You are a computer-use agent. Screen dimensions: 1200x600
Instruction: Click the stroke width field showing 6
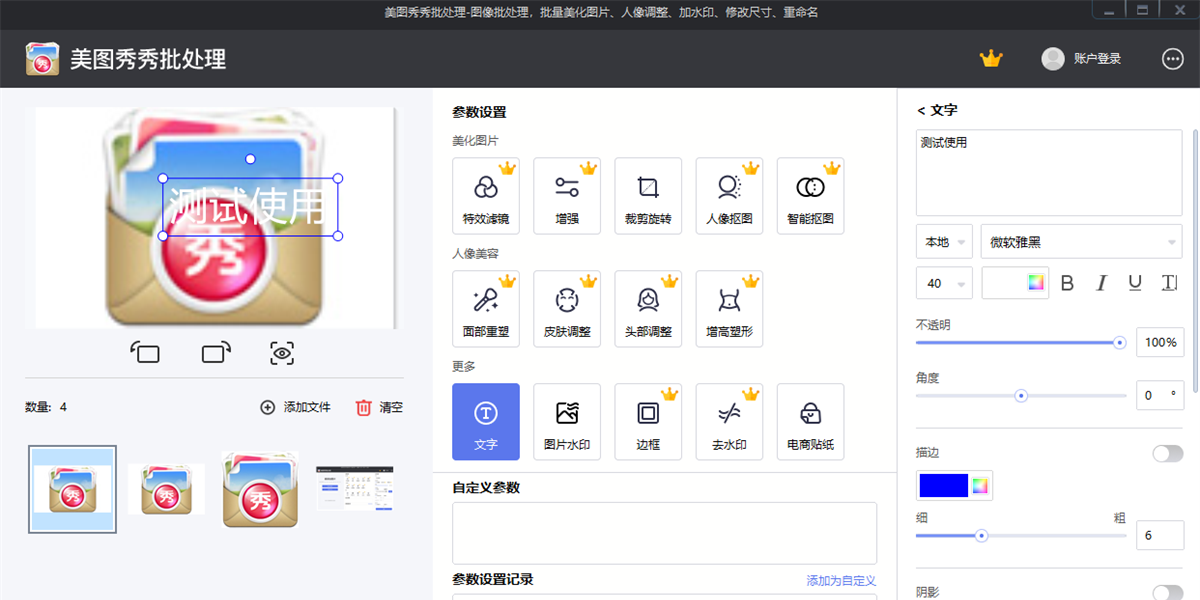click(x=1160, y=536)
